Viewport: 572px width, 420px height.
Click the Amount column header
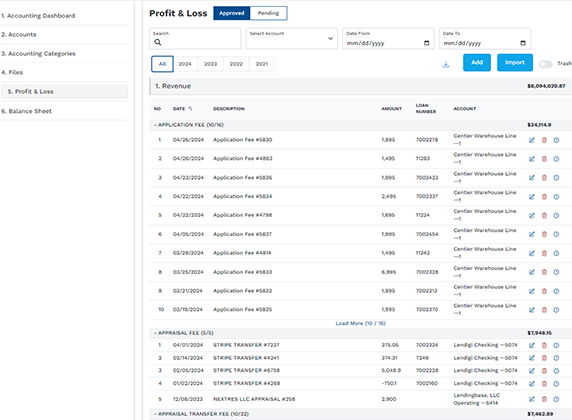tap(391, 109)
